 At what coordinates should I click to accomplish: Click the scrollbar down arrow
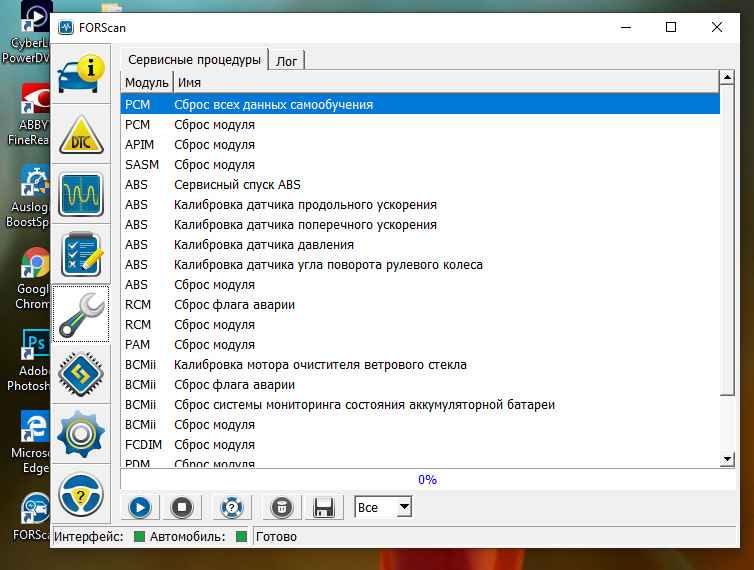[727, 459]
